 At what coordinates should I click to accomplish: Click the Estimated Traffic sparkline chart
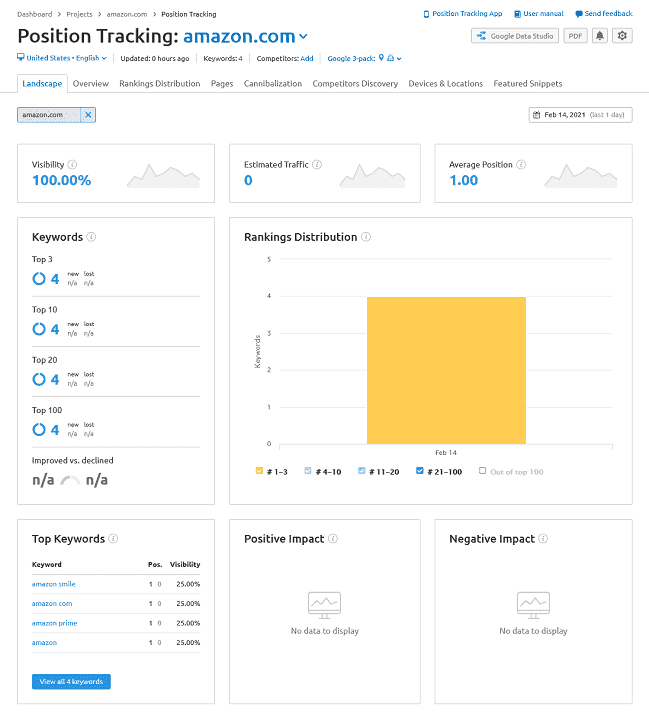point(372,176)
